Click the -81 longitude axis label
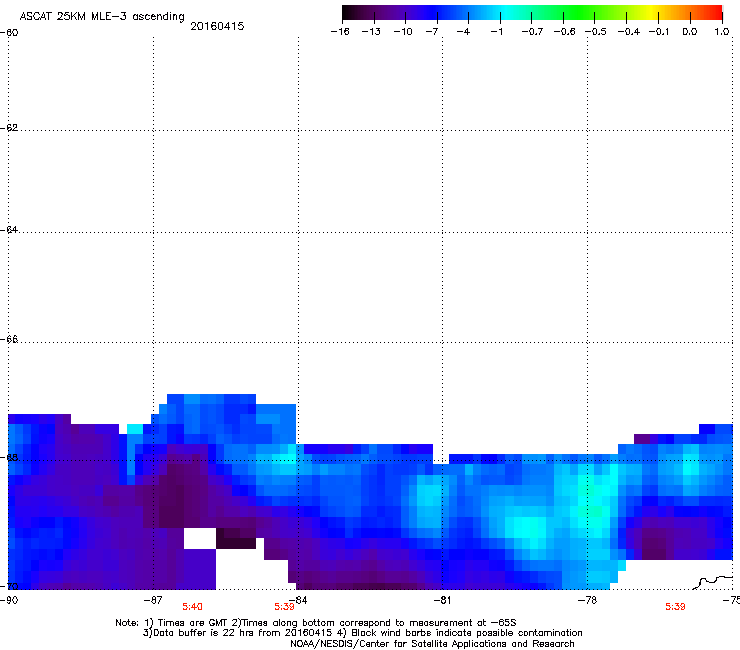740x650 pixels. tap(442, 600)
